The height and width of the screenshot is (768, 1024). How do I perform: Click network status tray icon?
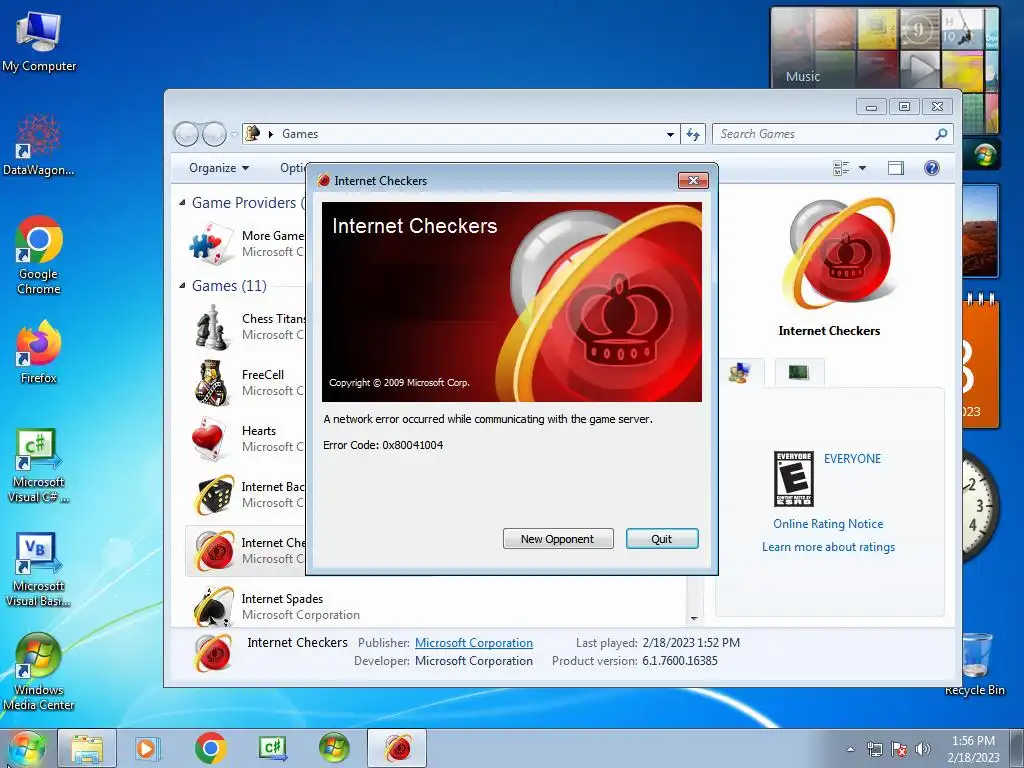point(874,749)
